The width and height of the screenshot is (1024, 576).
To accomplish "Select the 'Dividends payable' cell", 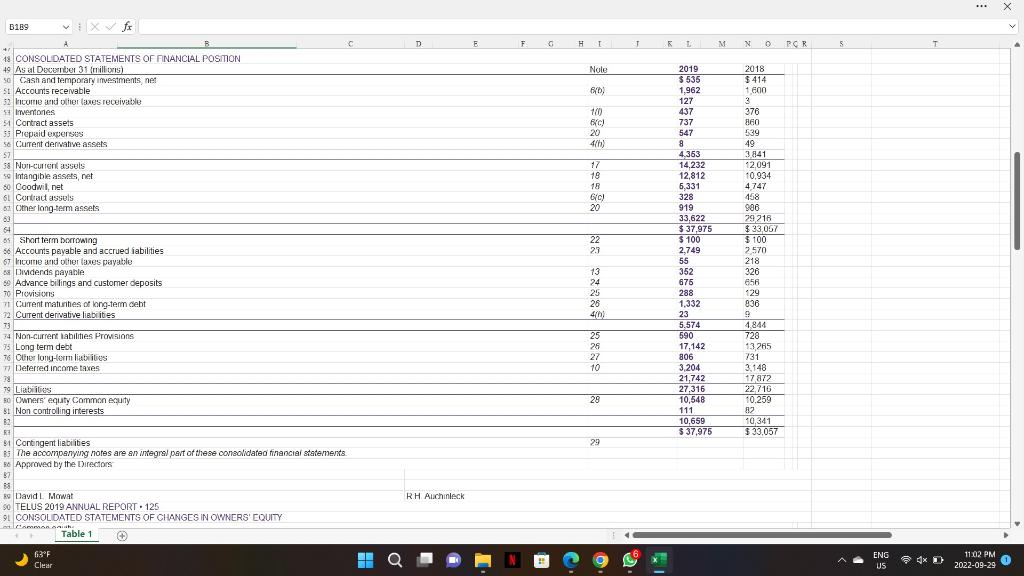I will pos(50,272).
